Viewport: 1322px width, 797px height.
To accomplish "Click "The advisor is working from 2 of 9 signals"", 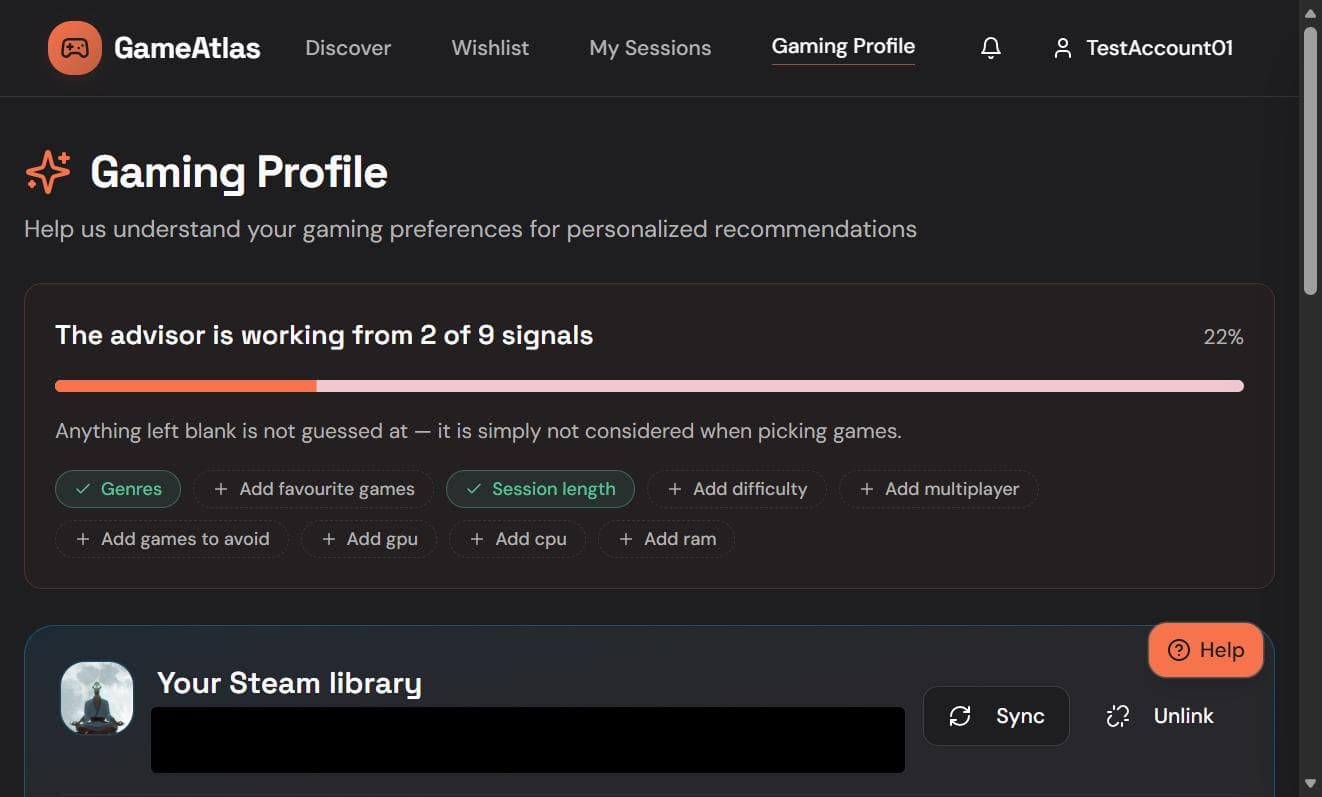I will click(x=324, y=335).
